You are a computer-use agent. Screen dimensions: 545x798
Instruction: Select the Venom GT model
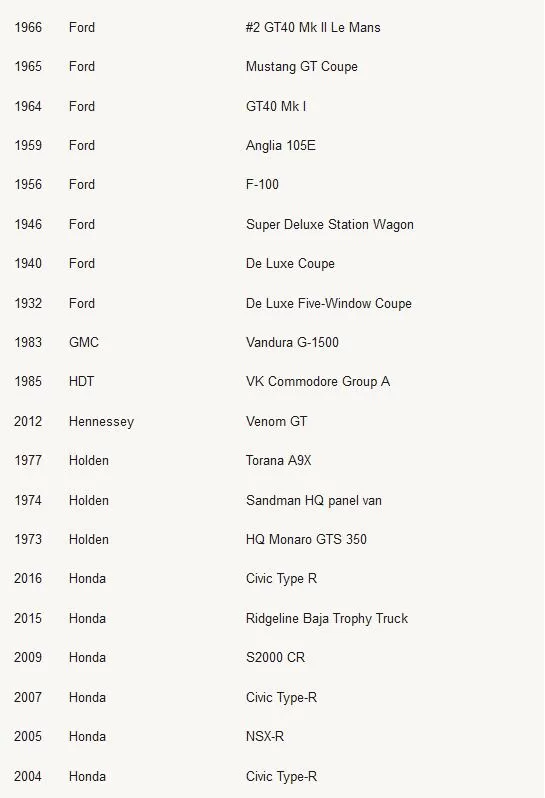pos(276,421)
